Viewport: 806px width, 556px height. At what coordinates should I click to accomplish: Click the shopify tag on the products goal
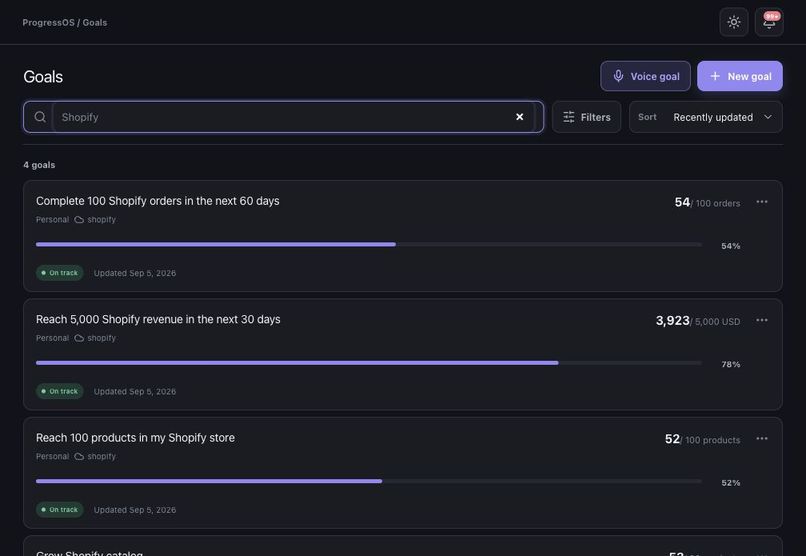point(96,456)
